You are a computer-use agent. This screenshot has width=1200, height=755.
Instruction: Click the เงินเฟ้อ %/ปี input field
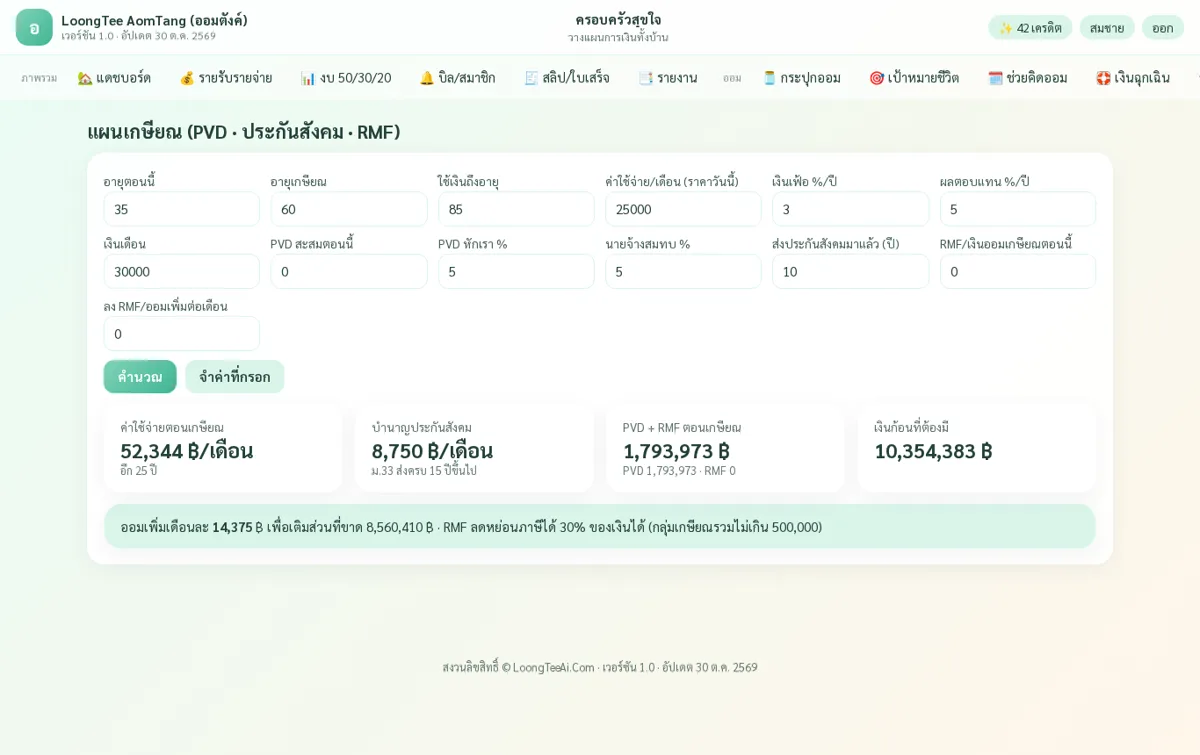click(x=850, y=209)
